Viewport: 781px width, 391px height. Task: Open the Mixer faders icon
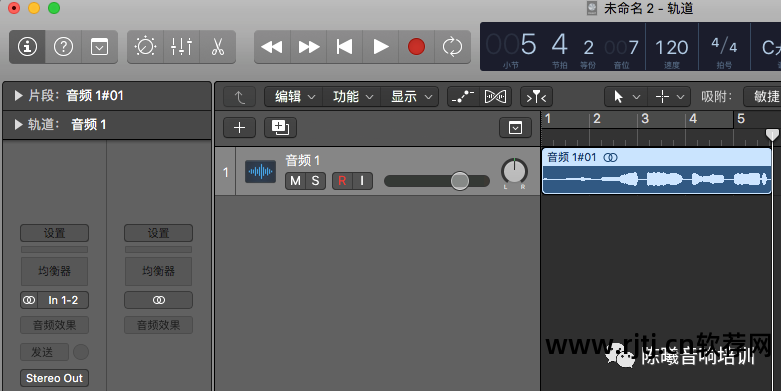181,47
